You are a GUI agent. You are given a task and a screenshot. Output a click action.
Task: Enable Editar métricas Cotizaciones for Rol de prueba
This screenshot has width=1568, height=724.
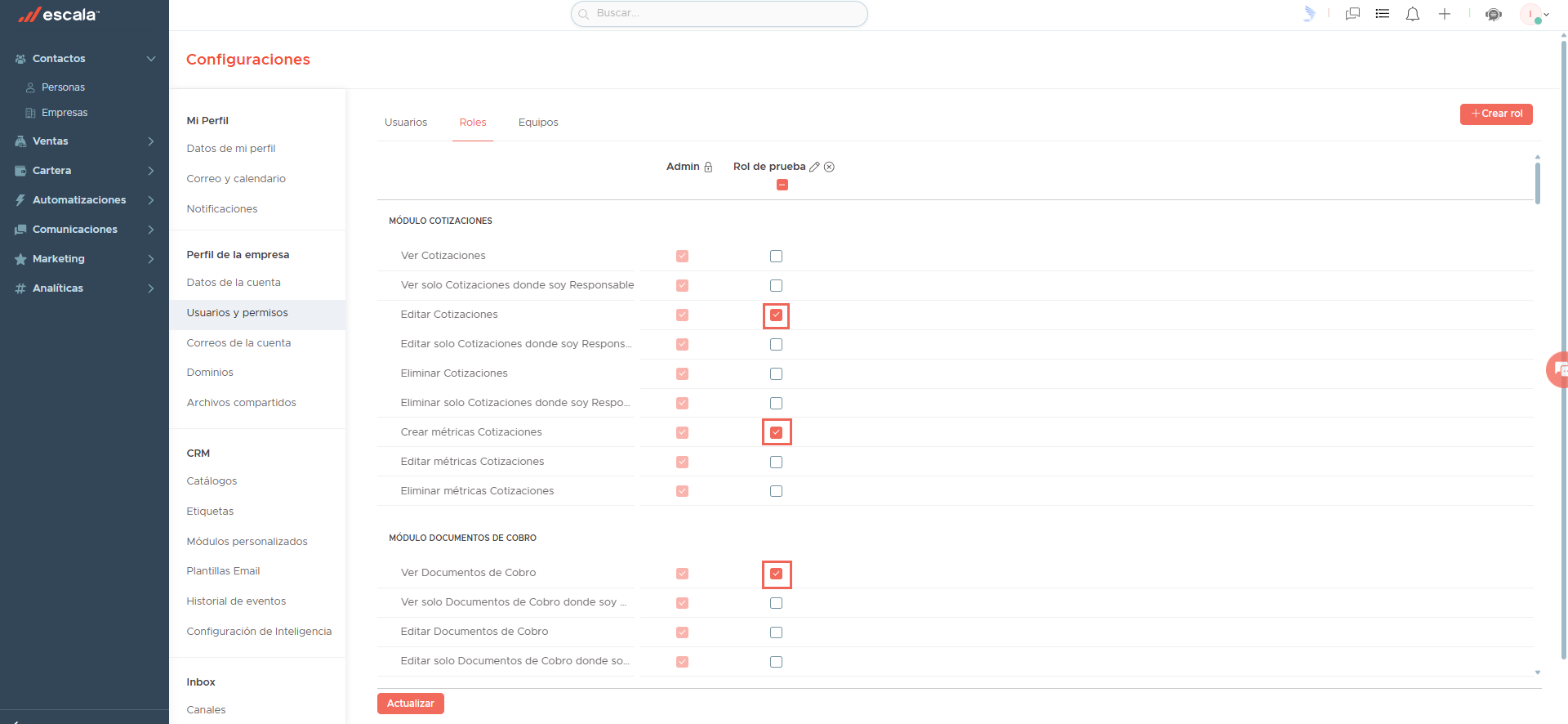point(776,462)
